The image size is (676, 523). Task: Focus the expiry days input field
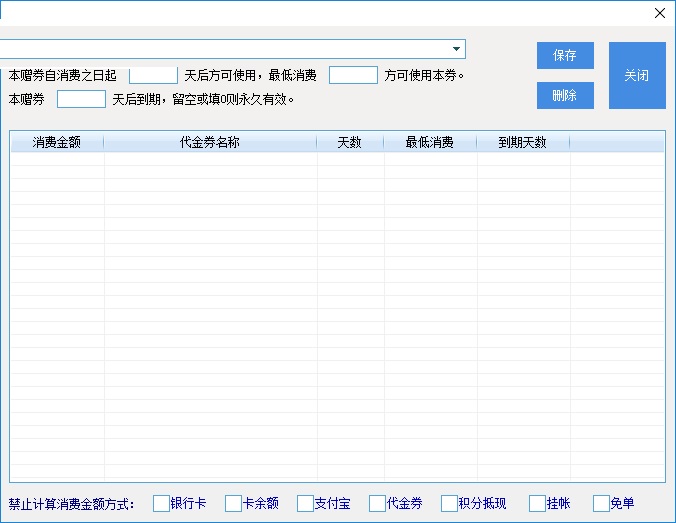coord(81,99)
